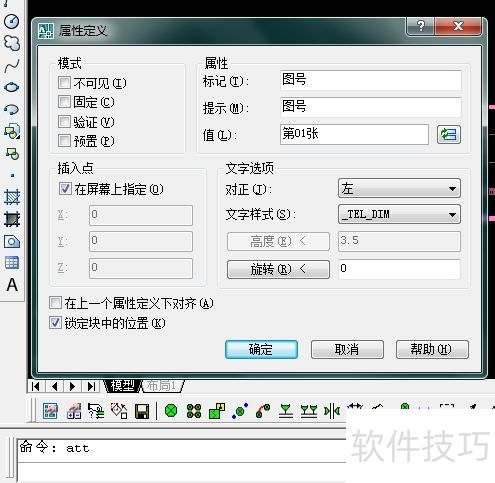Click the 确定 button
Screen dimensions: 495x483
pos(261,349)
